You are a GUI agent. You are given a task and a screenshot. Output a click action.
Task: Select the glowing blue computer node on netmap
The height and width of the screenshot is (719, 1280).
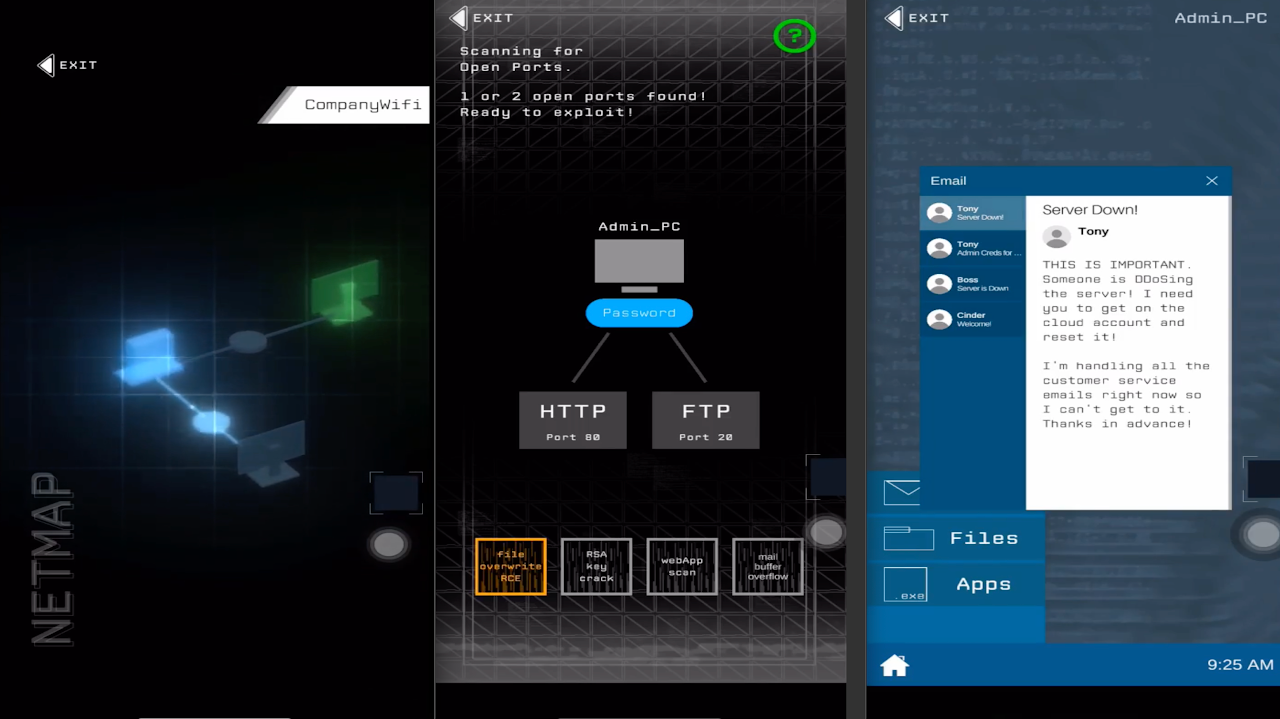click(150, 355)
